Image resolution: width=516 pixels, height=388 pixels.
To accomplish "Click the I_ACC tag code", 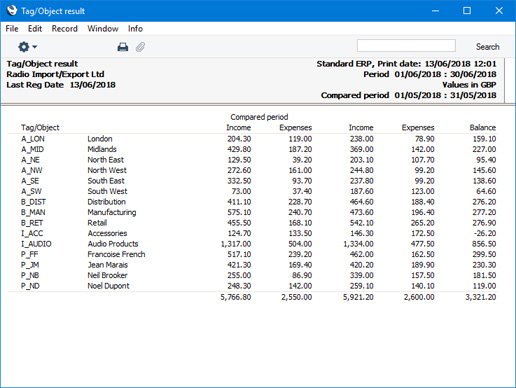I will [32, 233].
